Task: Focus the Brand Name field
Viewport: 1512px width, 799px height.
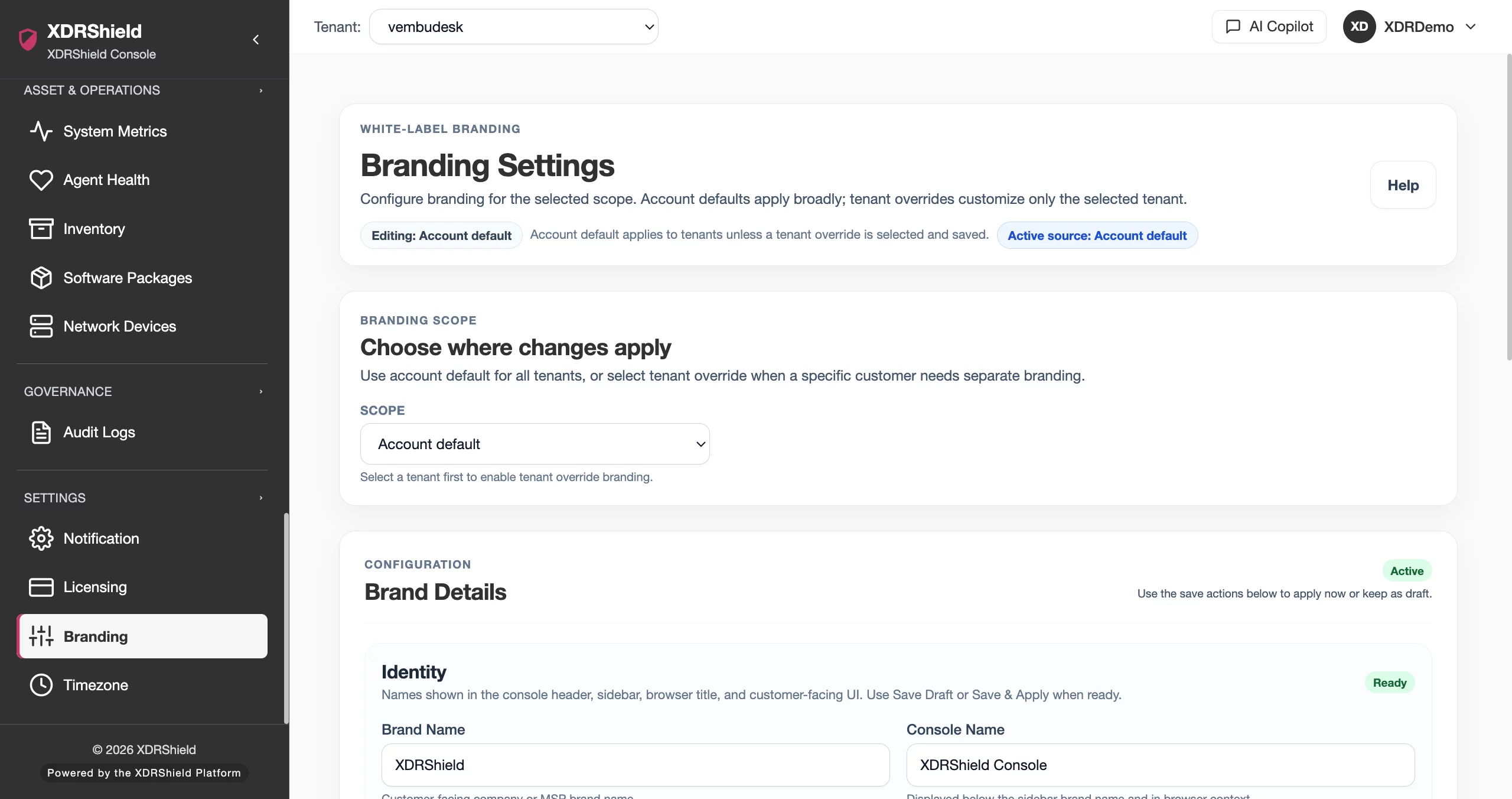Action: point(636,765)
